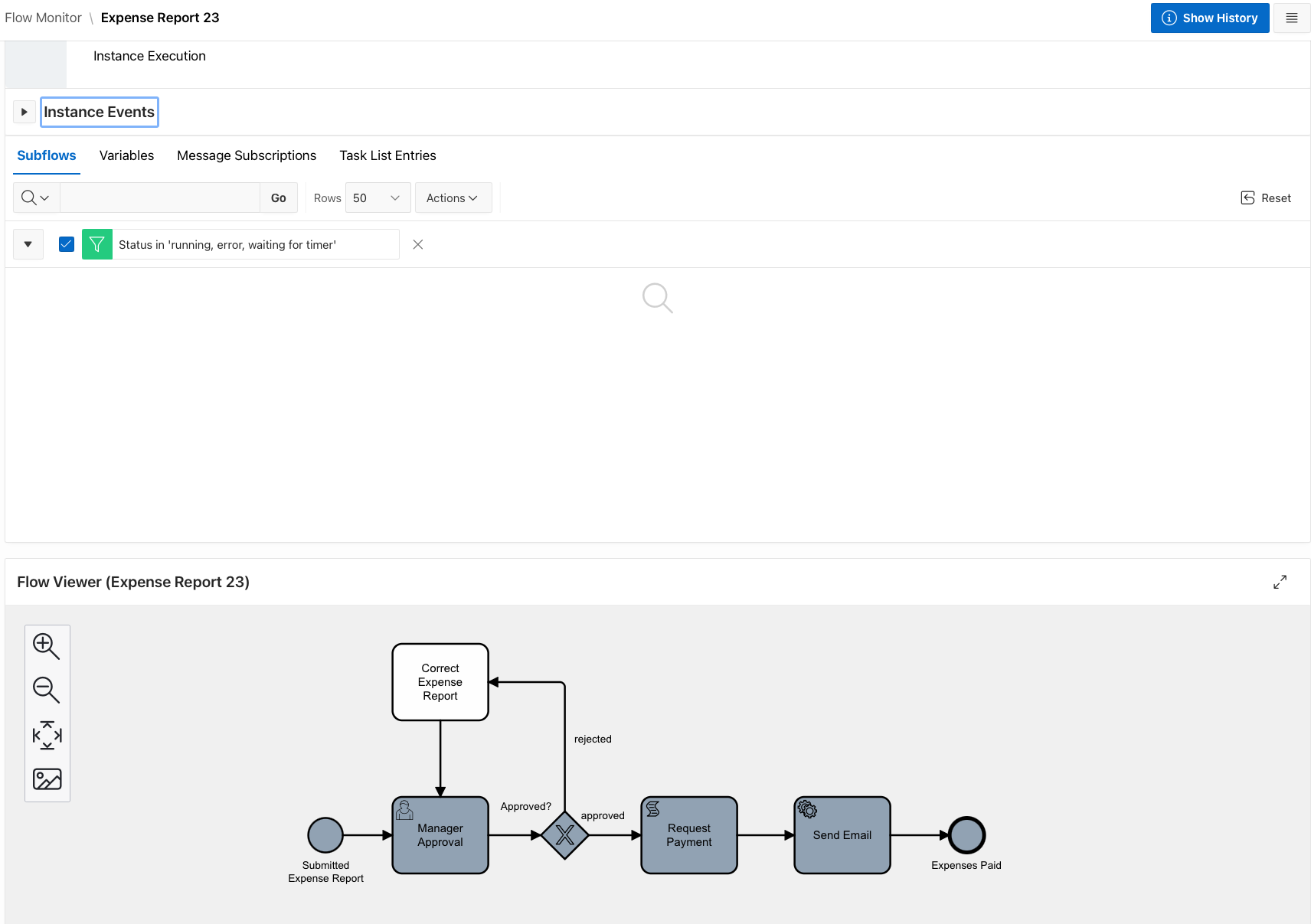
Task: Open the Rows count dropdown
Action: pos(377,198)
